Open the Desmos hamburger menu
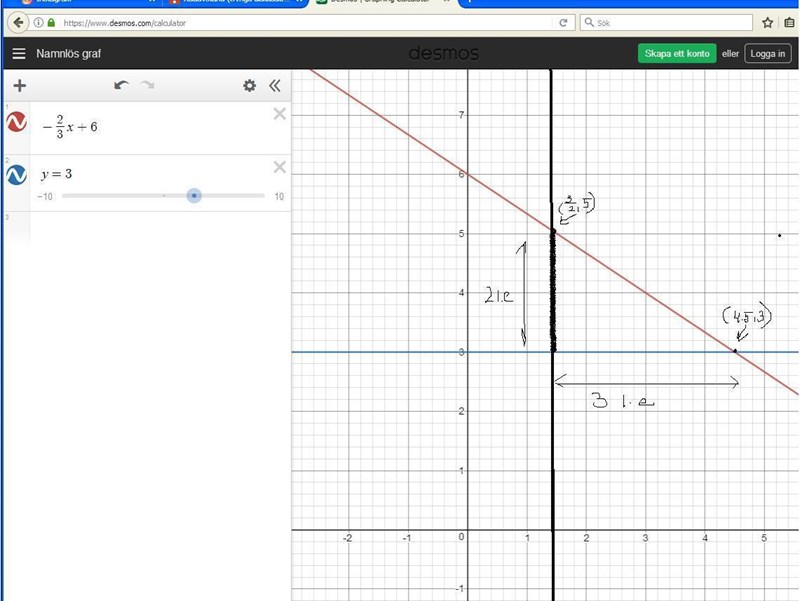The height and width of the screenshot is (601, 800). [x=18, y=54]
